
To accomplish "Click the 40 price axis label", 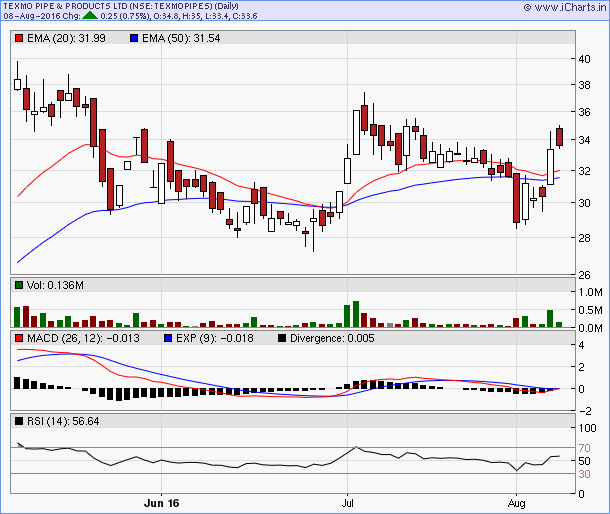I will (584, 59).
